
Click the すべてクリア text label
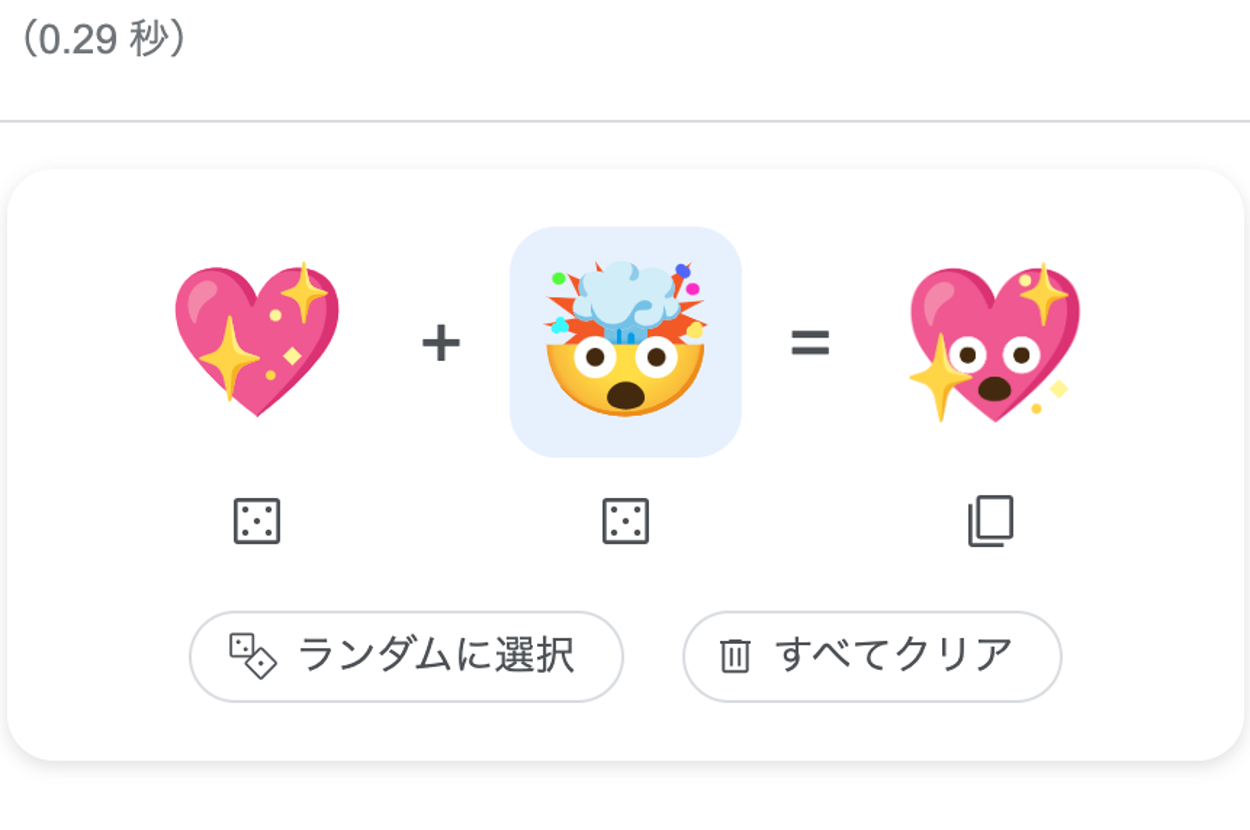tap(893, 656)
